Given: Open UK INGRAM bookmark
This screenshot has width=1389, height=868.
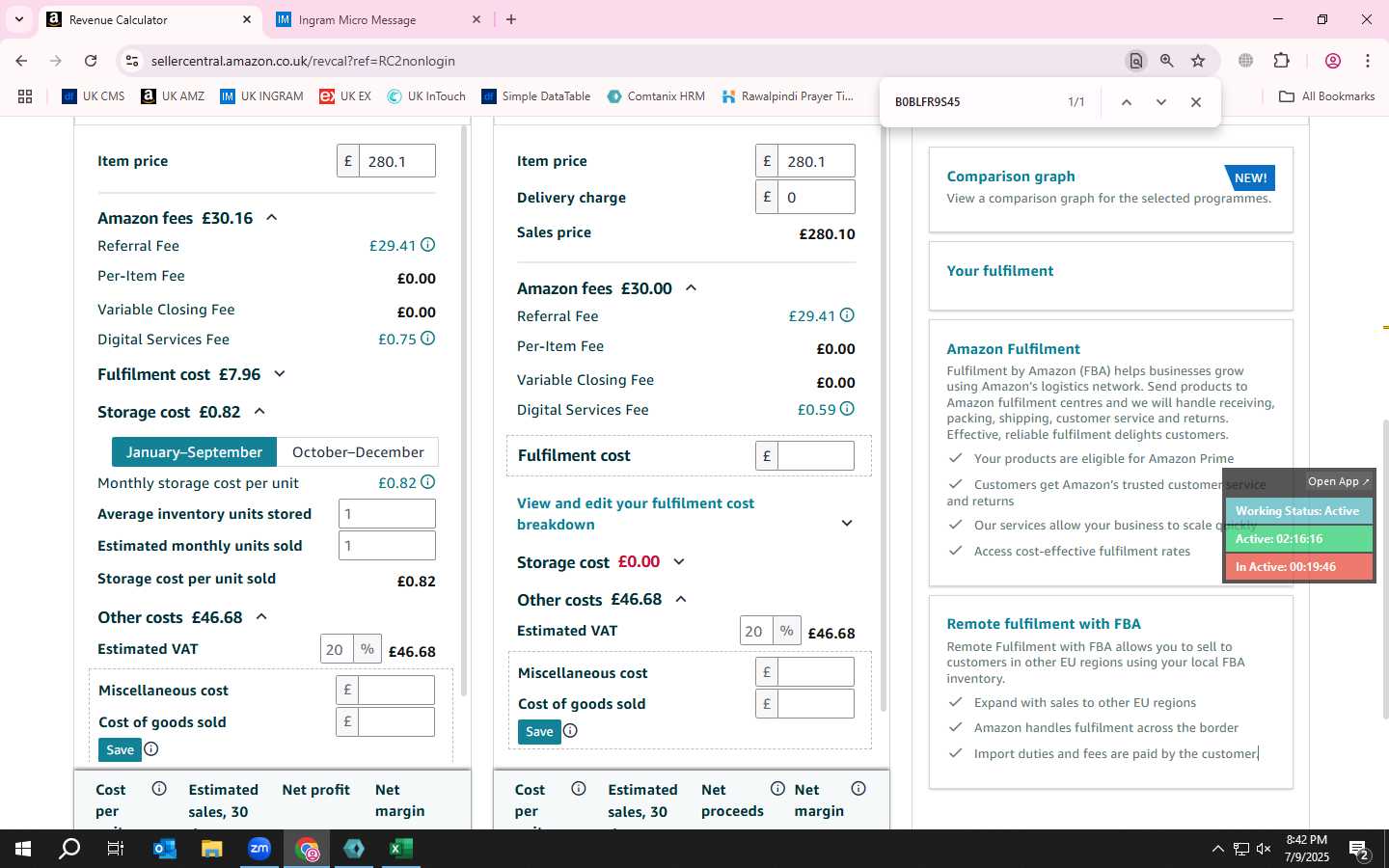Looking at the screenshot, I should (261, 96).
